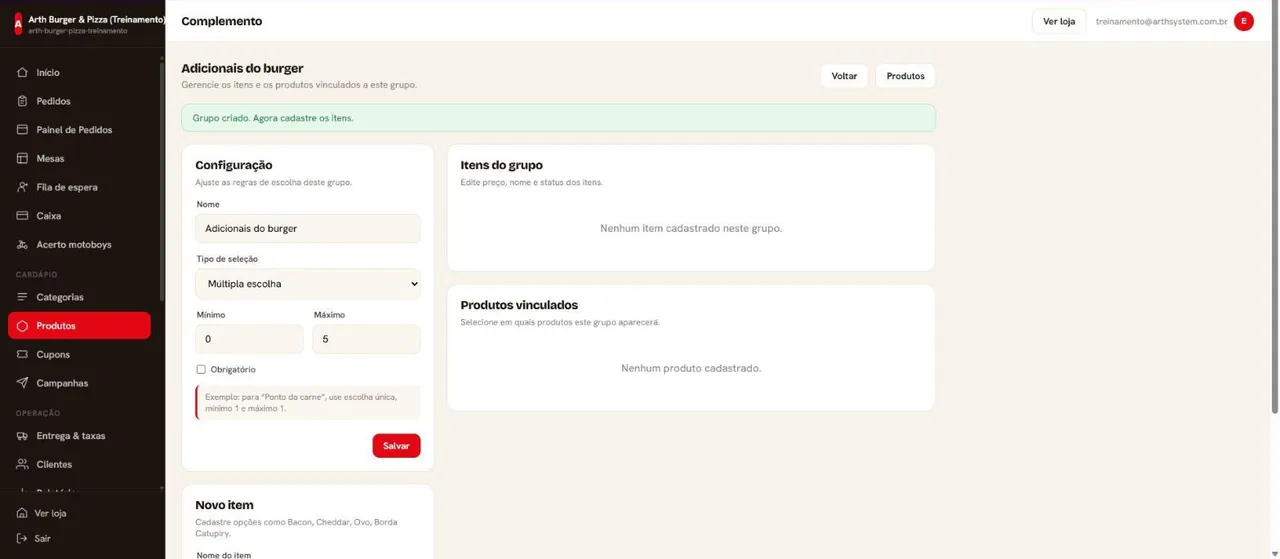The image size is (1280, 559).
Task: Click the Nome input field
Action: [x=308, y=228]
